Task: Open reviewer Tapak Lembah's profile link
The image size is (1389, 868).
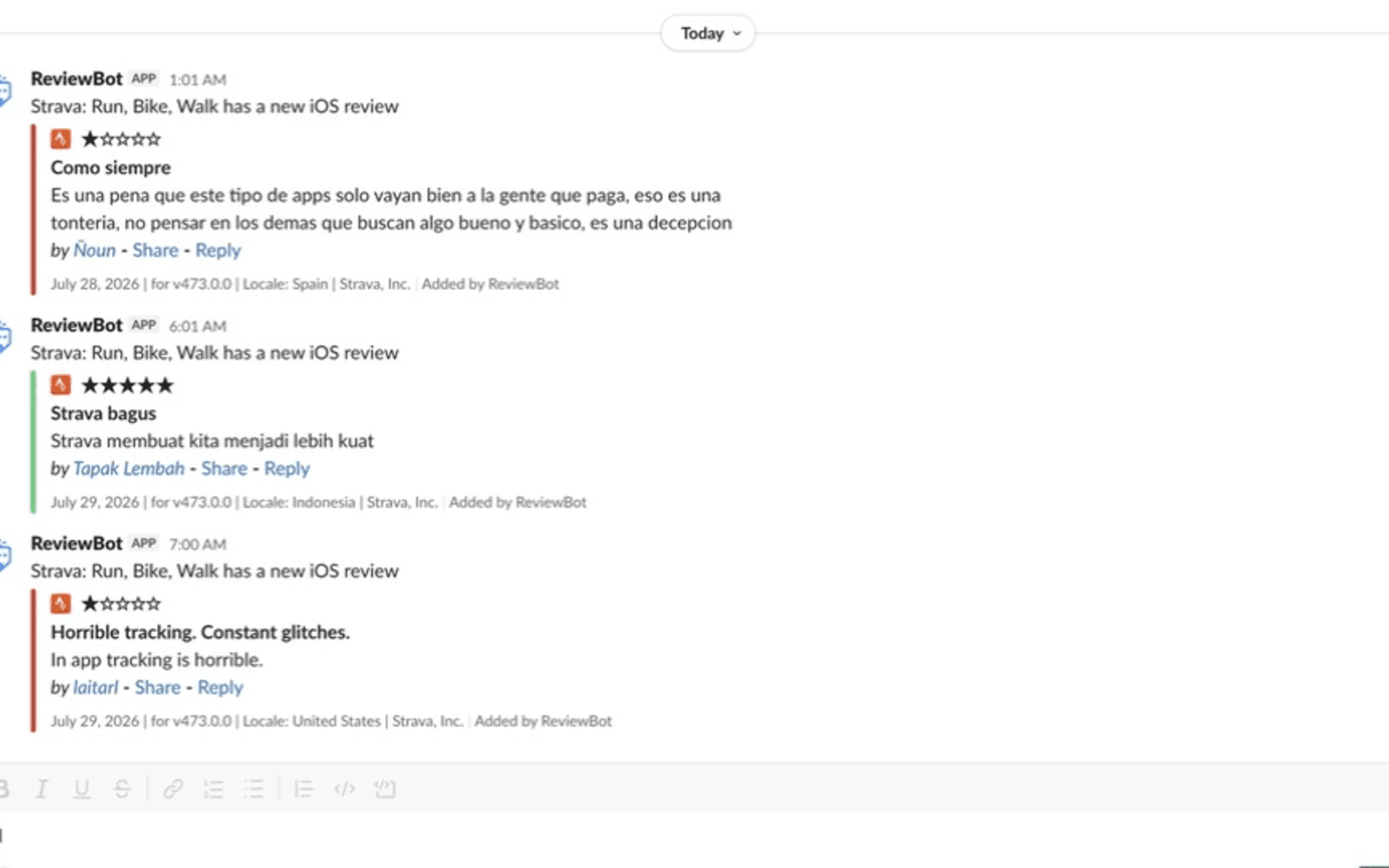Action: click(128, 469)
